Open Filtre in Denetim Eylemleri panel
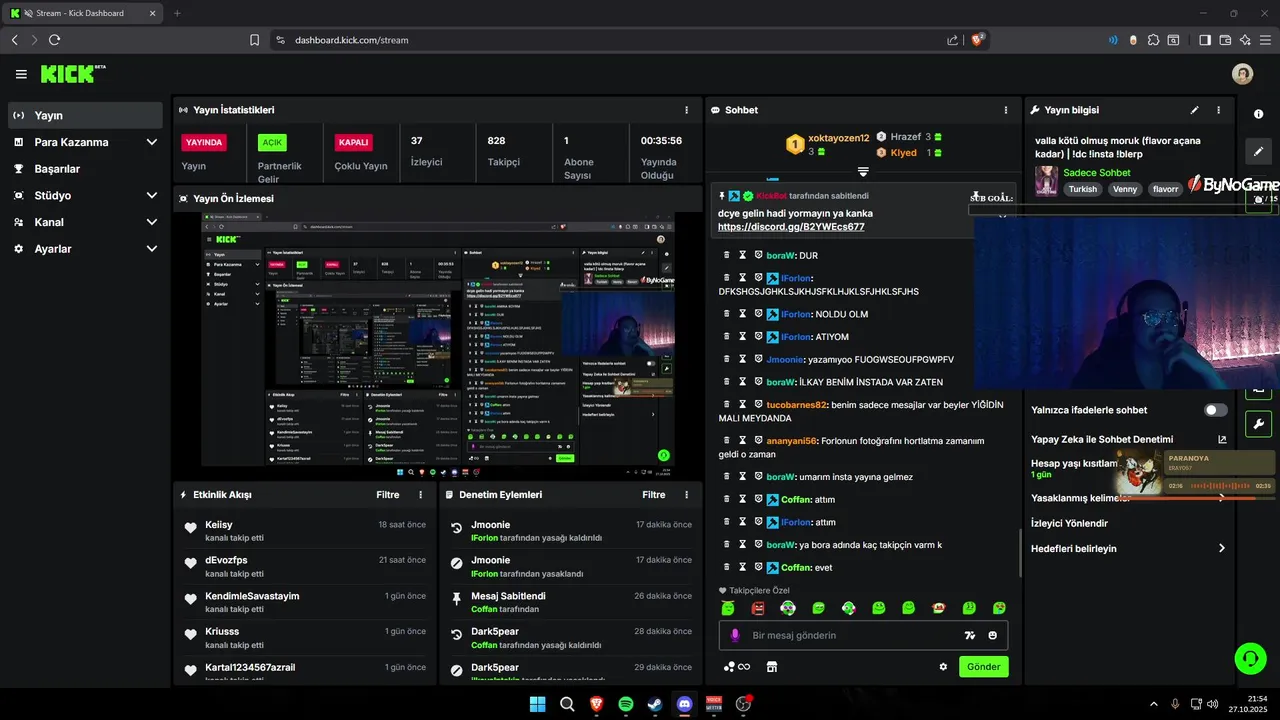 tap(654, 495)
